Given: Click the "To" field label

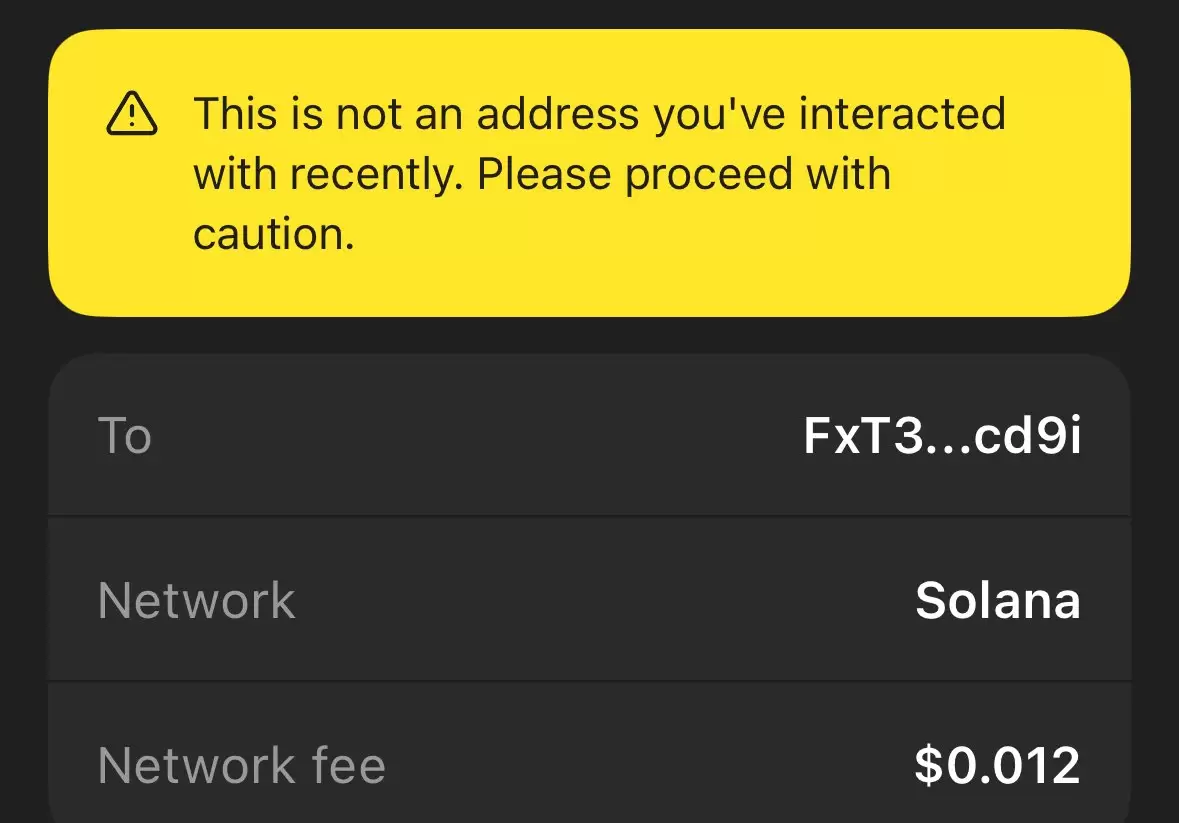Looking at the screenshot, I should click(x=125, y=435).
